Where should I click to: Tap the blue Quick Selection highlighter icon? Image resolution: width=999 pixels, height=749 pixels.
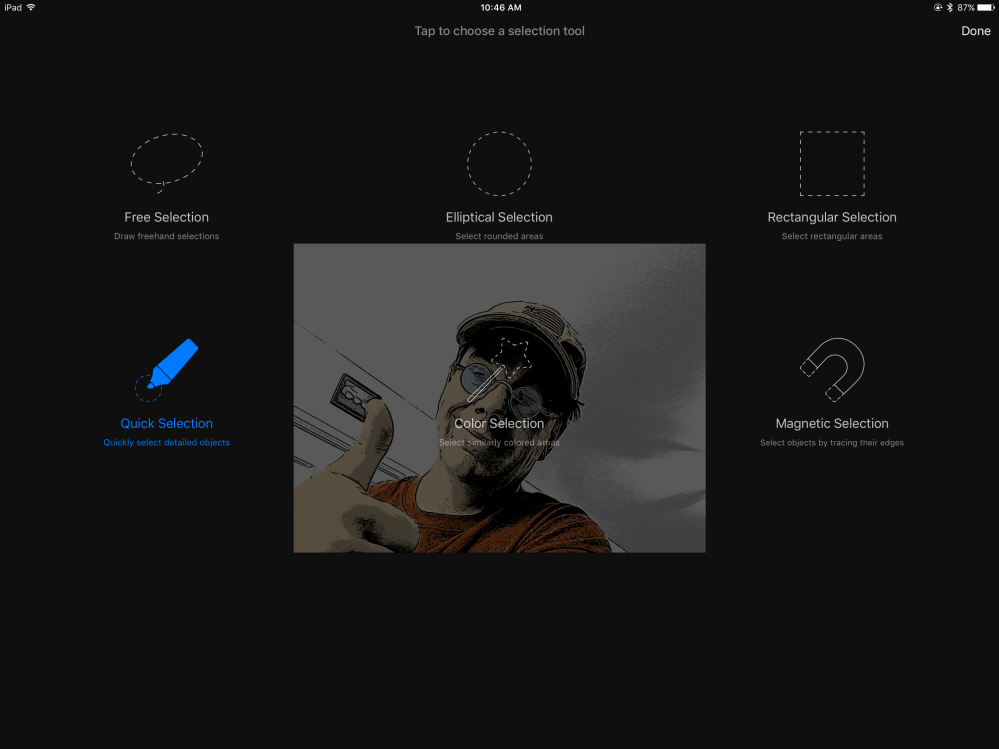tap(166, 368)
